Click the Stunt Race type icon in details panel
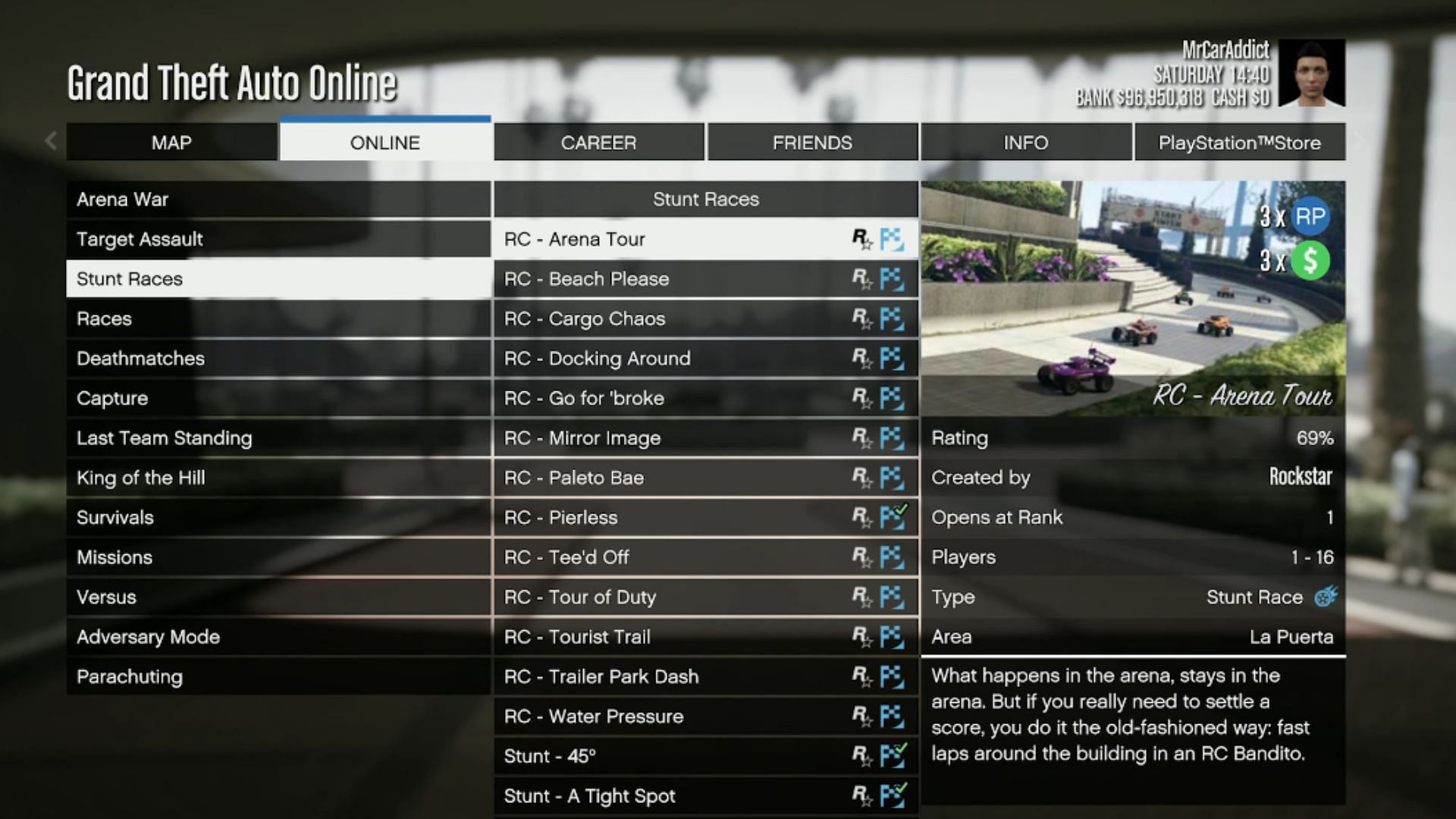 click(1323, 597)
